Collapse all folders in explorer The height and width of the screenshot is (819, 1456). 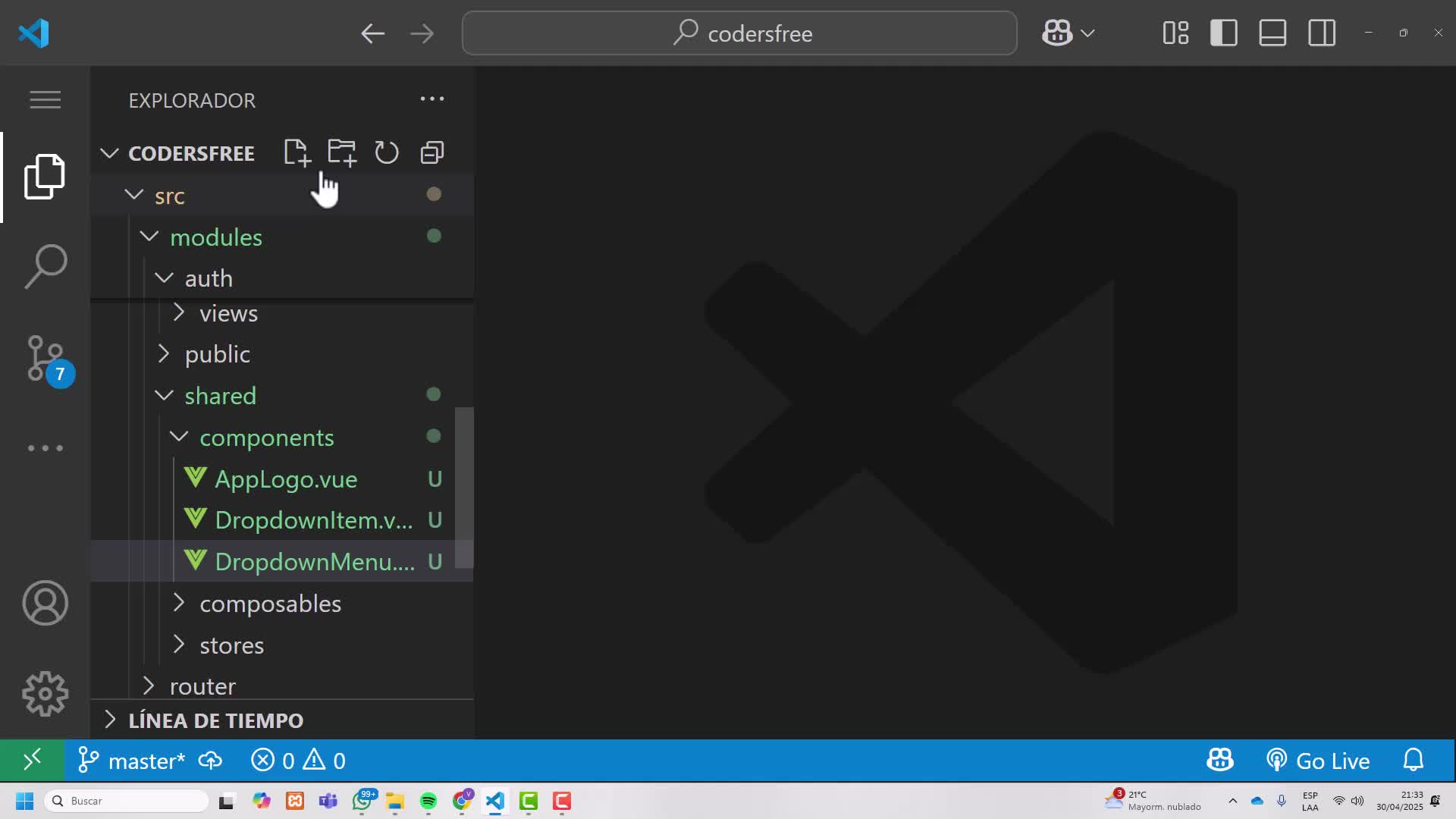[x=431, y=152]
